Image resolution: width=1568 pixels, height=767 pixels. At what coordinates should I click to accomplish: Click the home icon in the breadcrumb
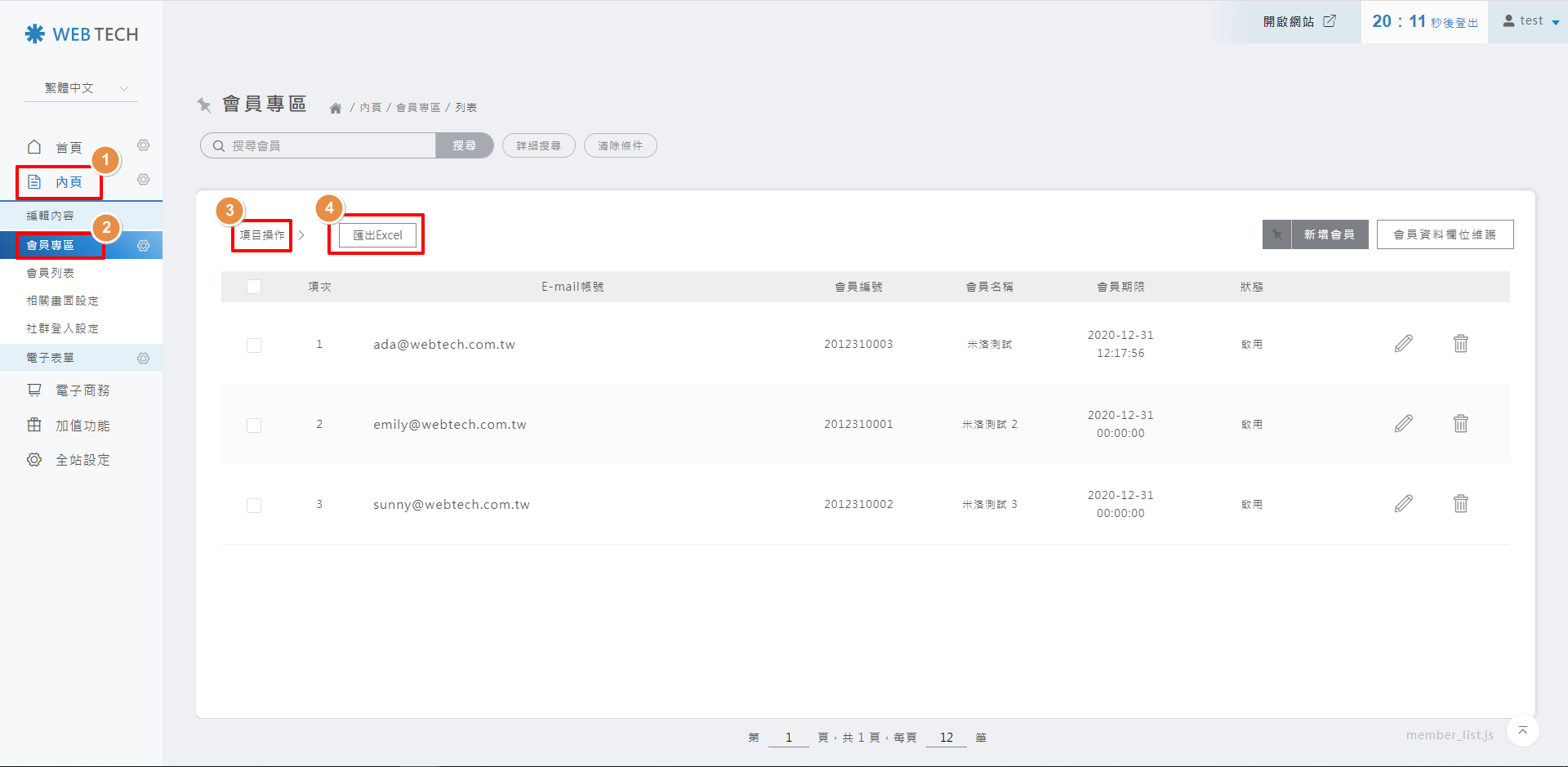point(336,108)
